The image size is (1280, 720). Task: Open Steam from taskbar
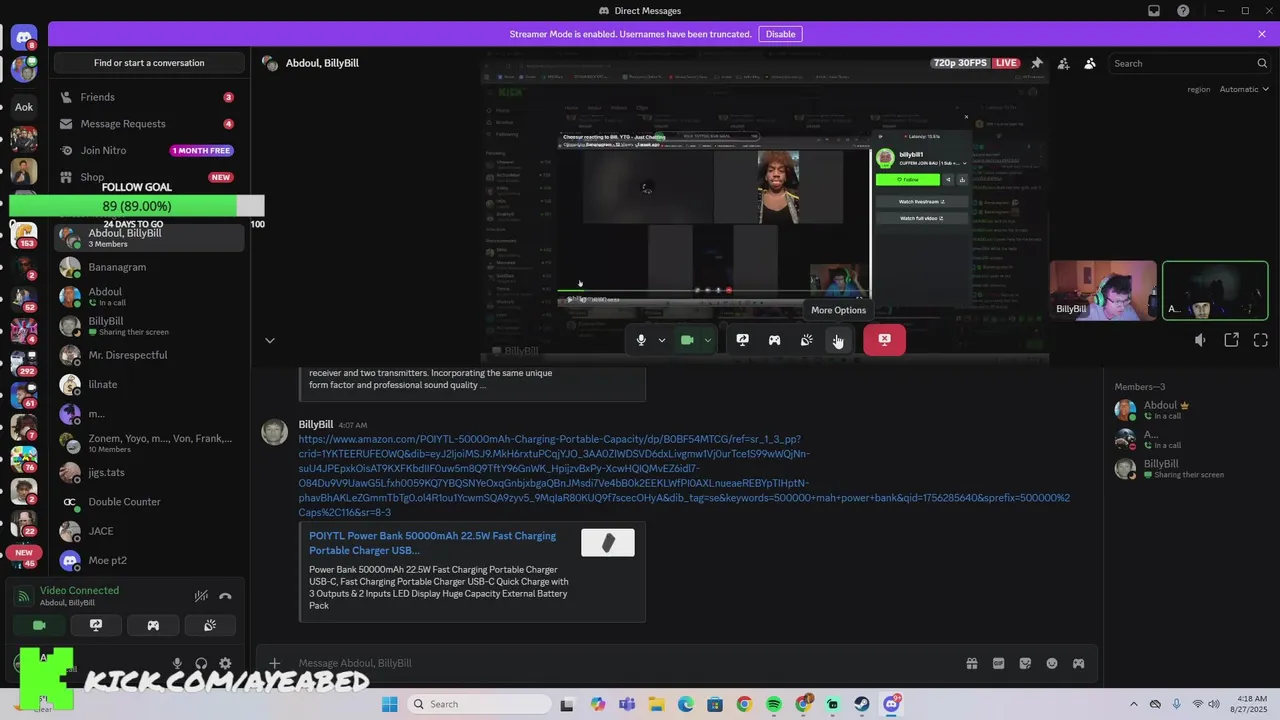(861, 704)
